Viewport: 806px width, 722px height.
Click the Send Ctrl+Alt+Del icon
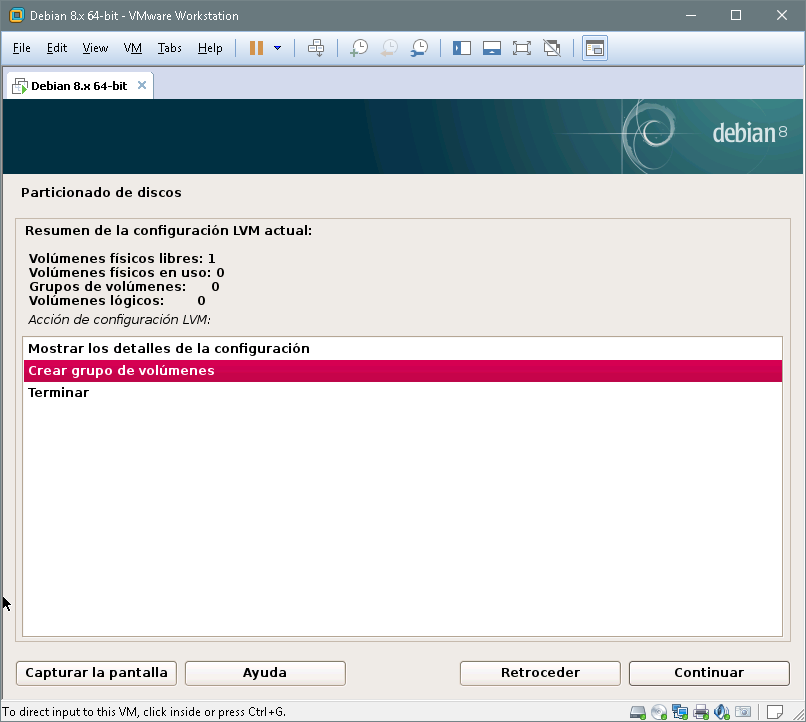[x=316, y=48]
